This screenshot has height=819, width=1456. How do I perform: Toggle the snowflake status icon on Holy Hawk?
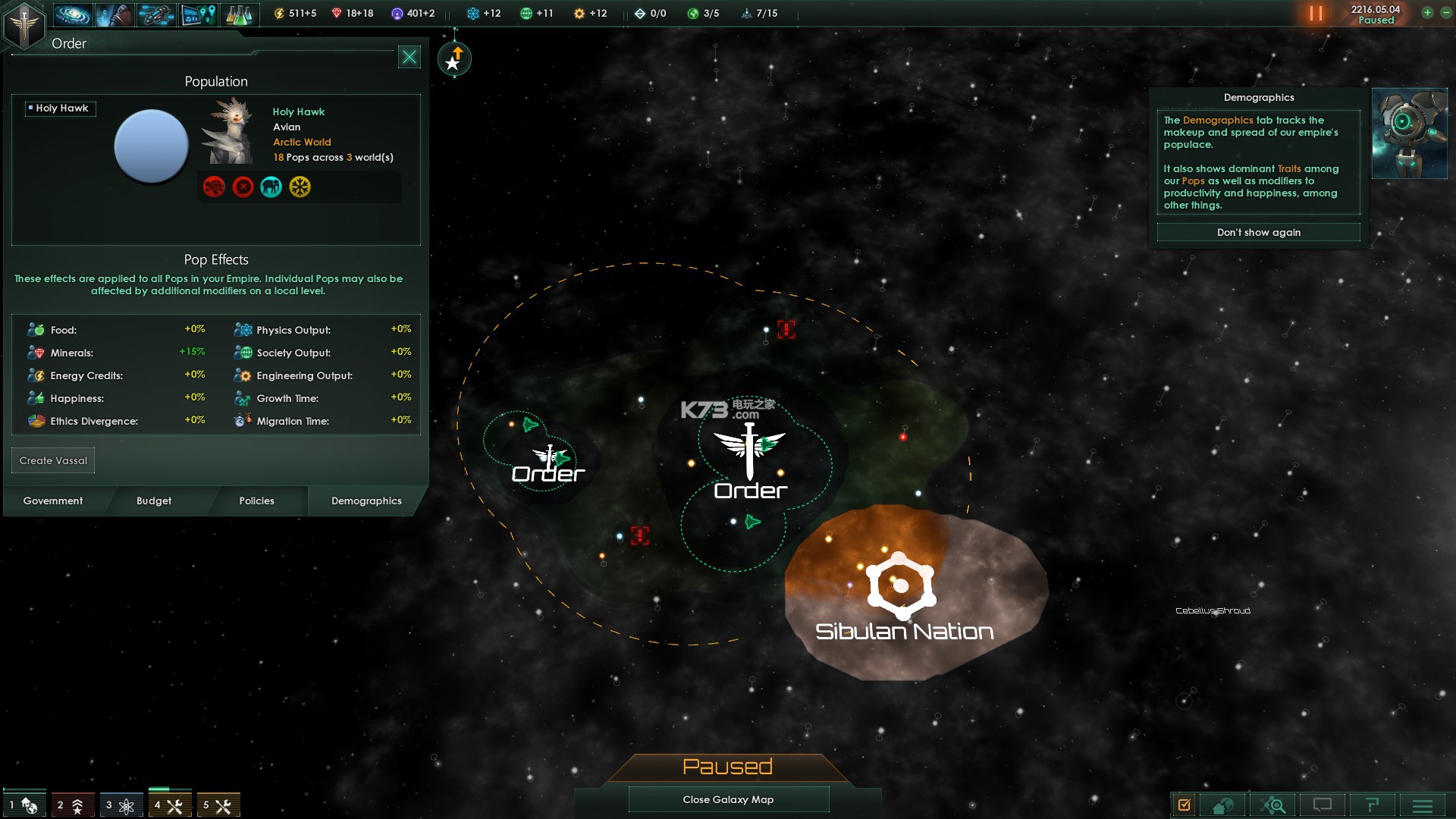point(299,187)
